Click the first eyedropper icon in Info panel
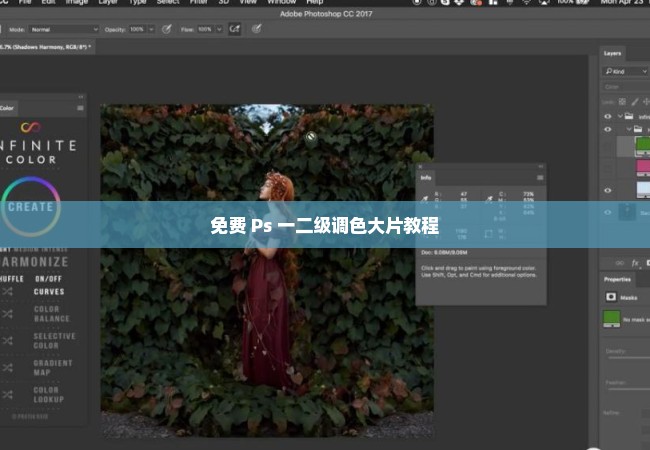 (424, 199)
